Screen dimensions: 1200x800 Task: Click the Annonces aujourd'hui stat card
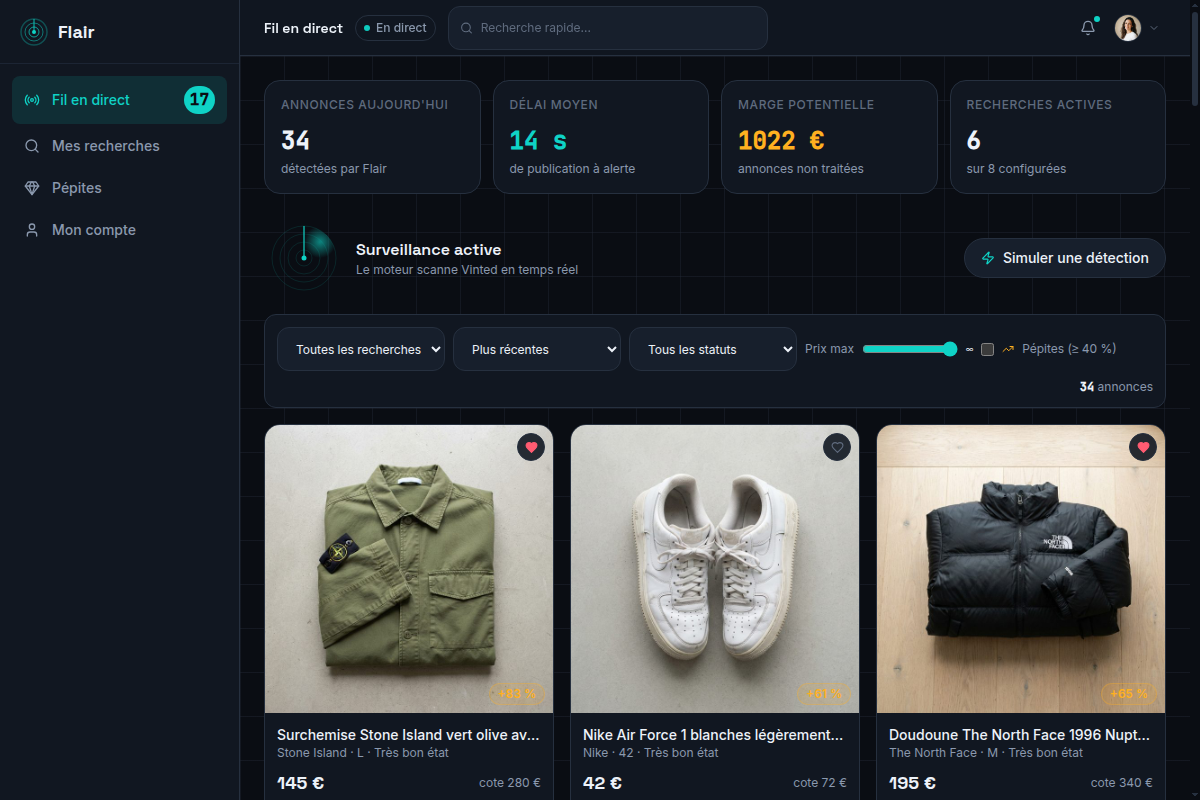click(372, 137)
